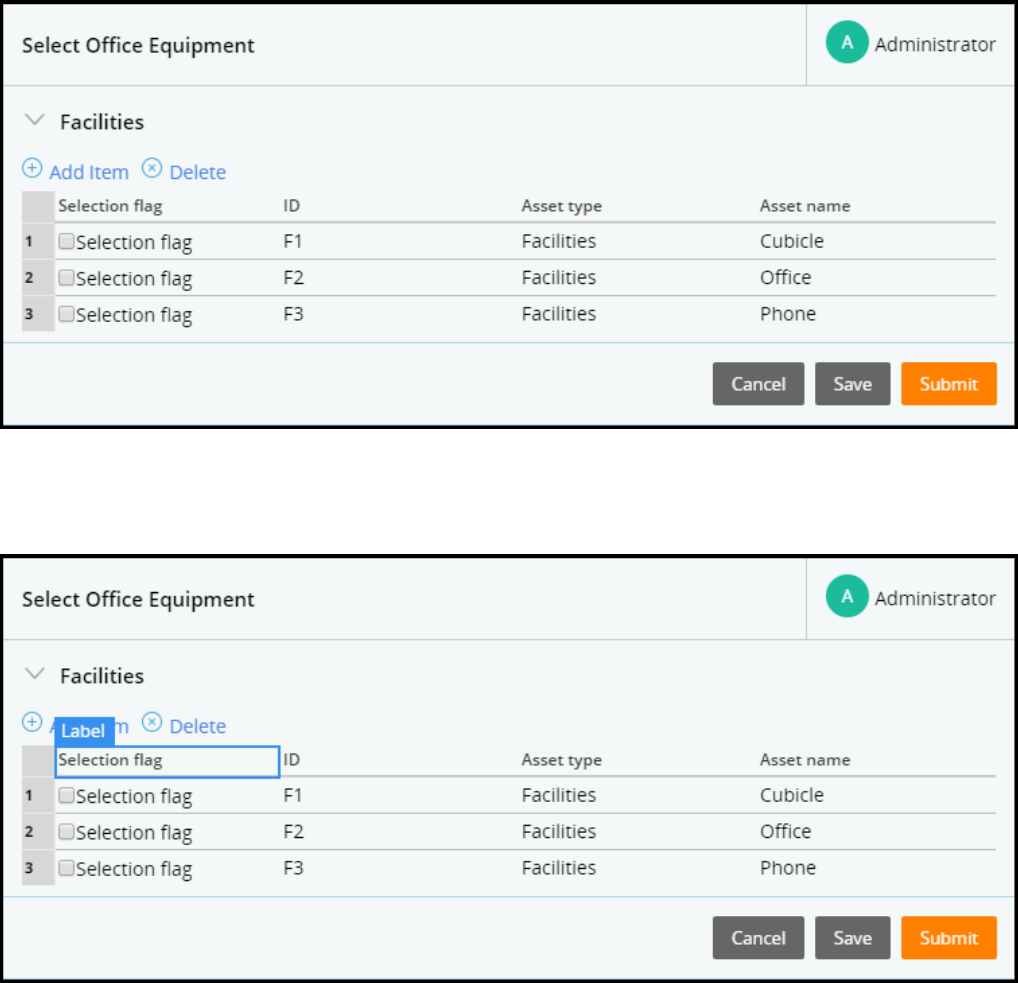The height and width of the screenshot is (983, 1018).
Task: Click the green Administrator avatar in the upper form
Action: 847,43
